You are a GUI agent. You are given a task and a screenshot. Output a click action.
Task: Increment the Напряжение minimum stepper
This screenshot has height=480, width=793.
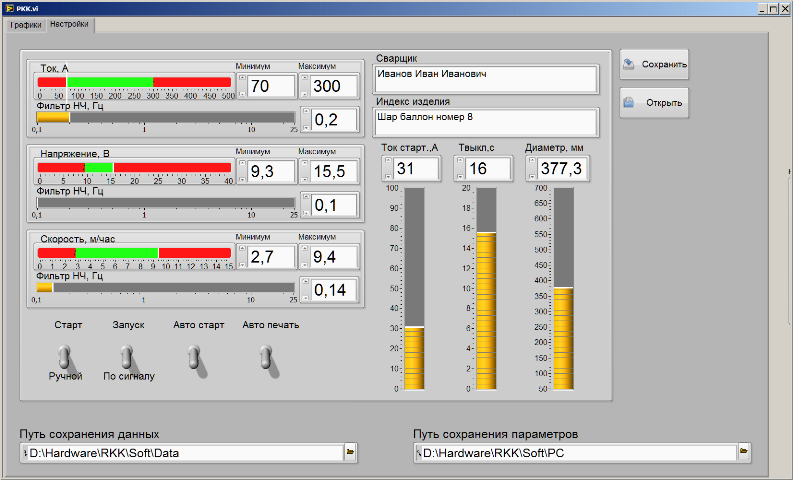coord(242,163)
